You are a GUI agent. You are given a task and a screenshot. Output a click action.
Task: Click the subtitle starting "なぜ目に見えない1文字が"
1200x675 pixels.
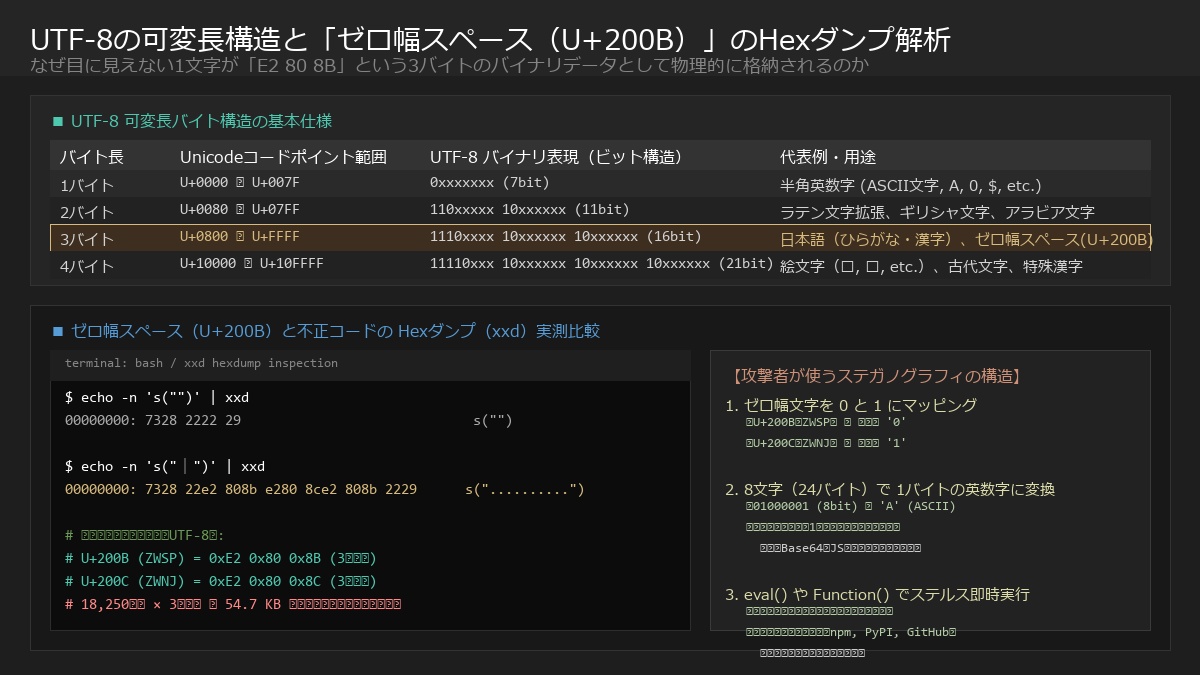point(449,66)
